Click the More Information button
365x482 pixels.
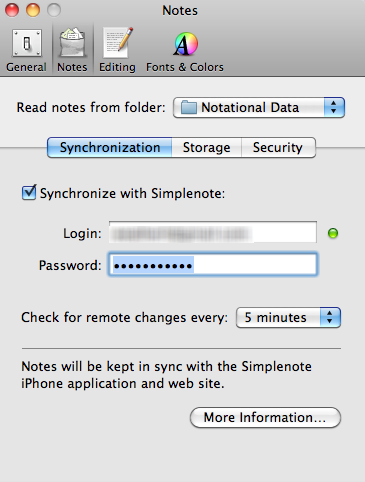265,417
